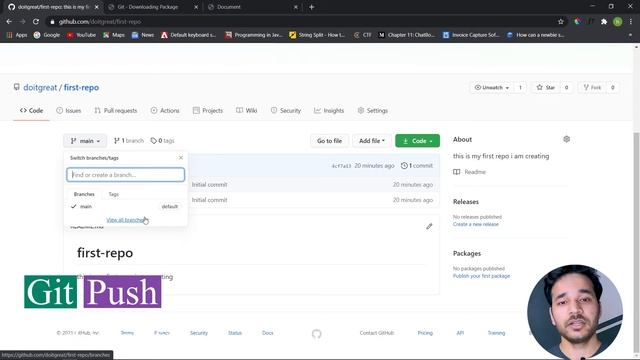The width and height of the screenshot is (640, 360).
Task: Open the 0 tags link
Action: (162, 141)
